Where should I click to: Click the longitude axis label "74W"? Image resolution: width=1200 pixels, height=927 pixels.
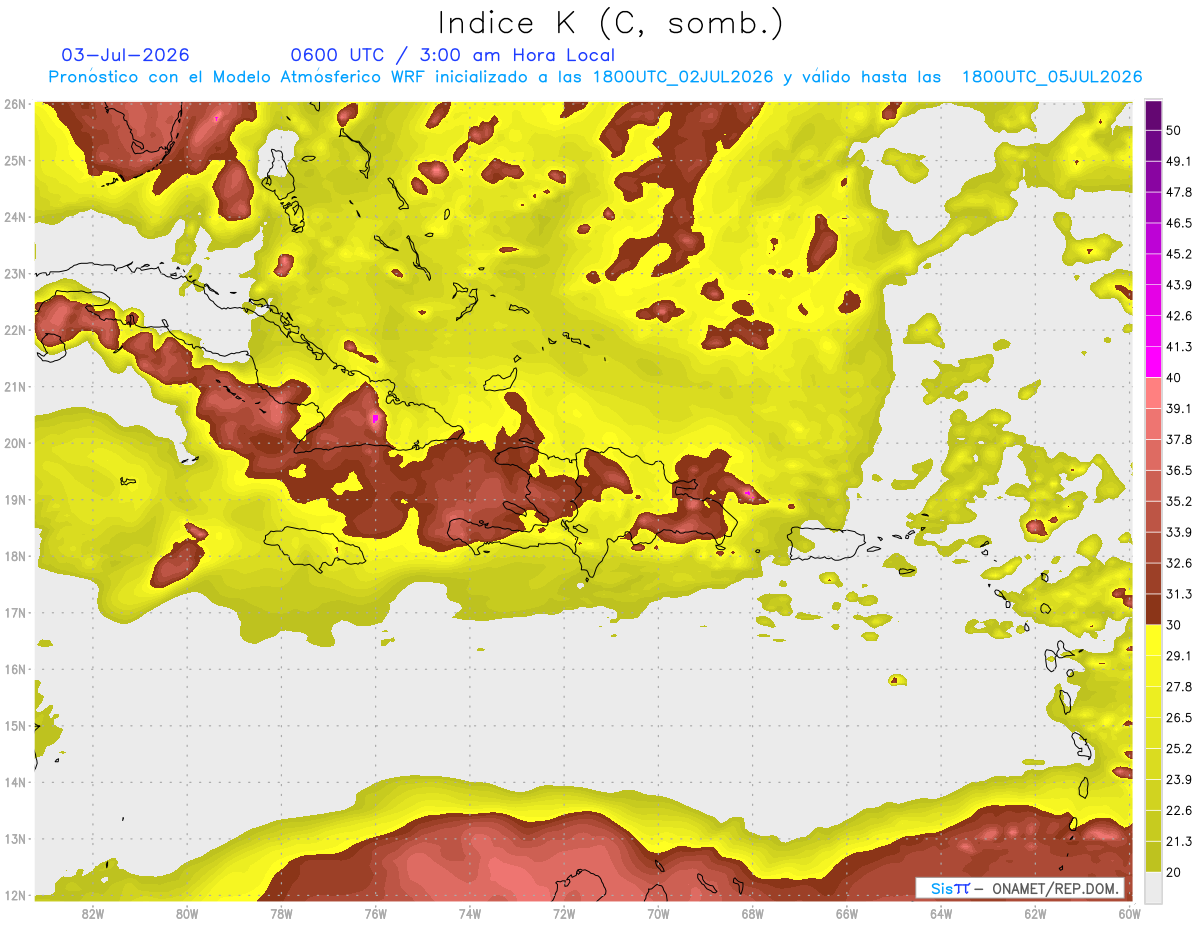[469, 914]
